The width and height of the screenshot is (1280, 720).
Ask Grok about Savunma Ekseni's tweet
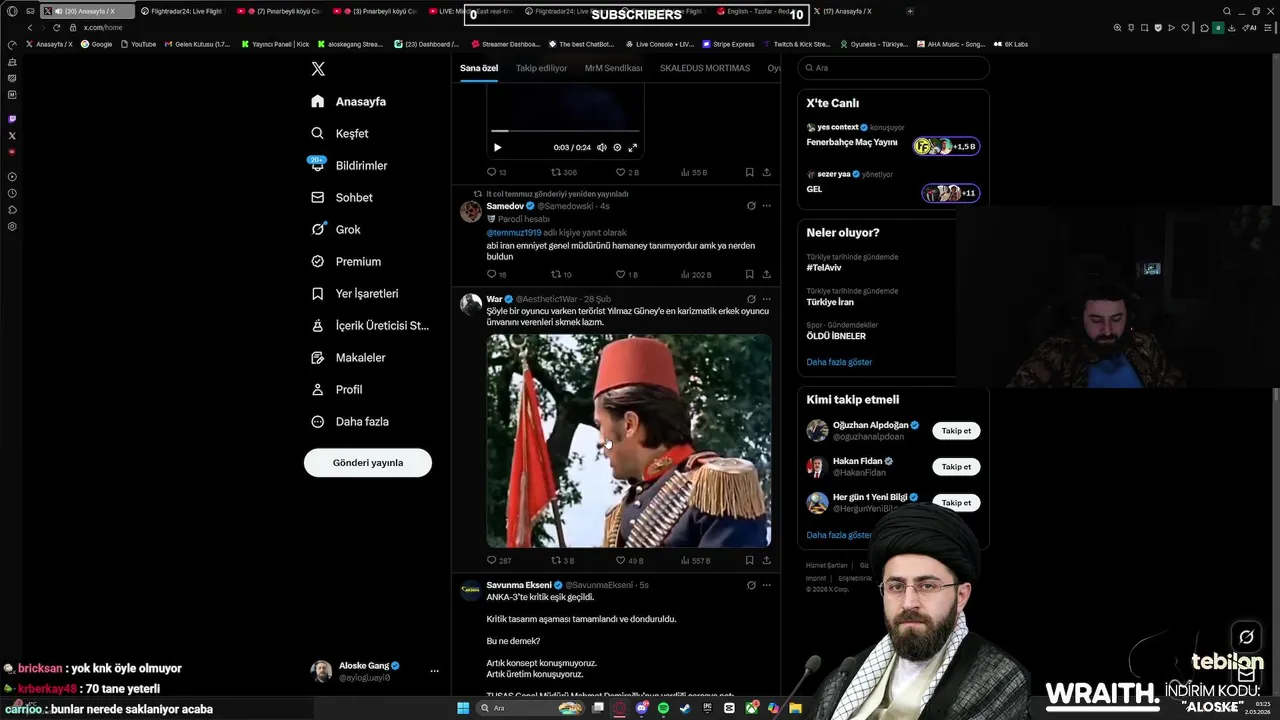tap(751, 585)
